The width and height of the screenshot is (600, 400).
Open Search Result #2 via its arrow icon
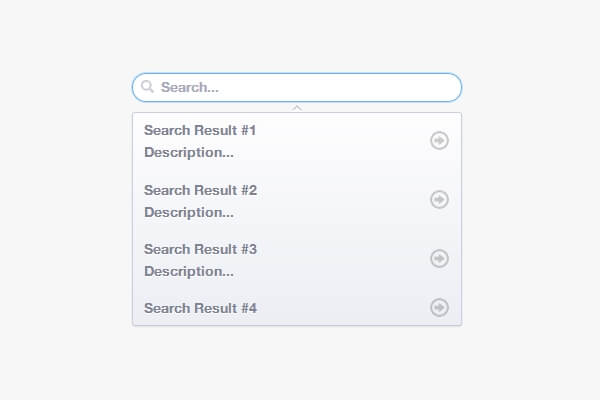[x=439, y=200]
